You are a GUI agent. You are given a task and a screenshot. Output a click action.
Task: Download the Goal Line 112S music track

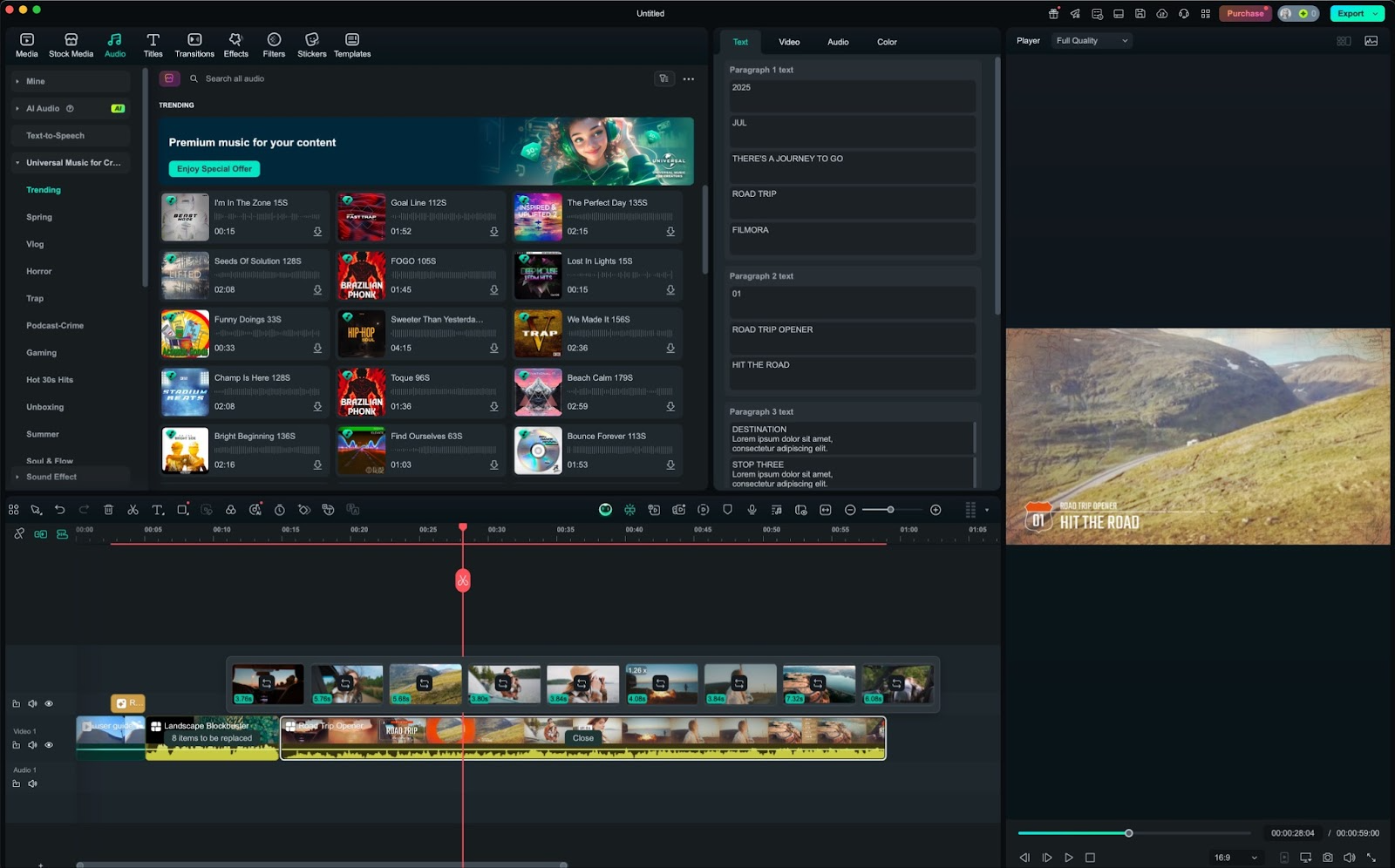pyautogui.click(x=493, y=231)
